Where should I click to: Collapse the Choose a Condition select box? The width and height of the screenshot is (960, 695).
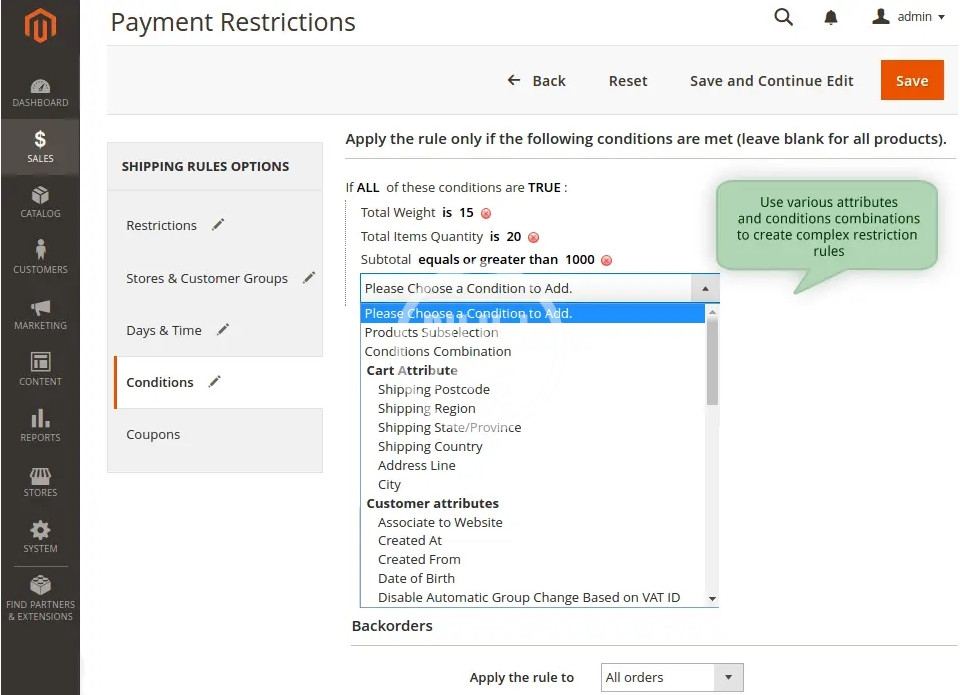[x=704, y=288]
